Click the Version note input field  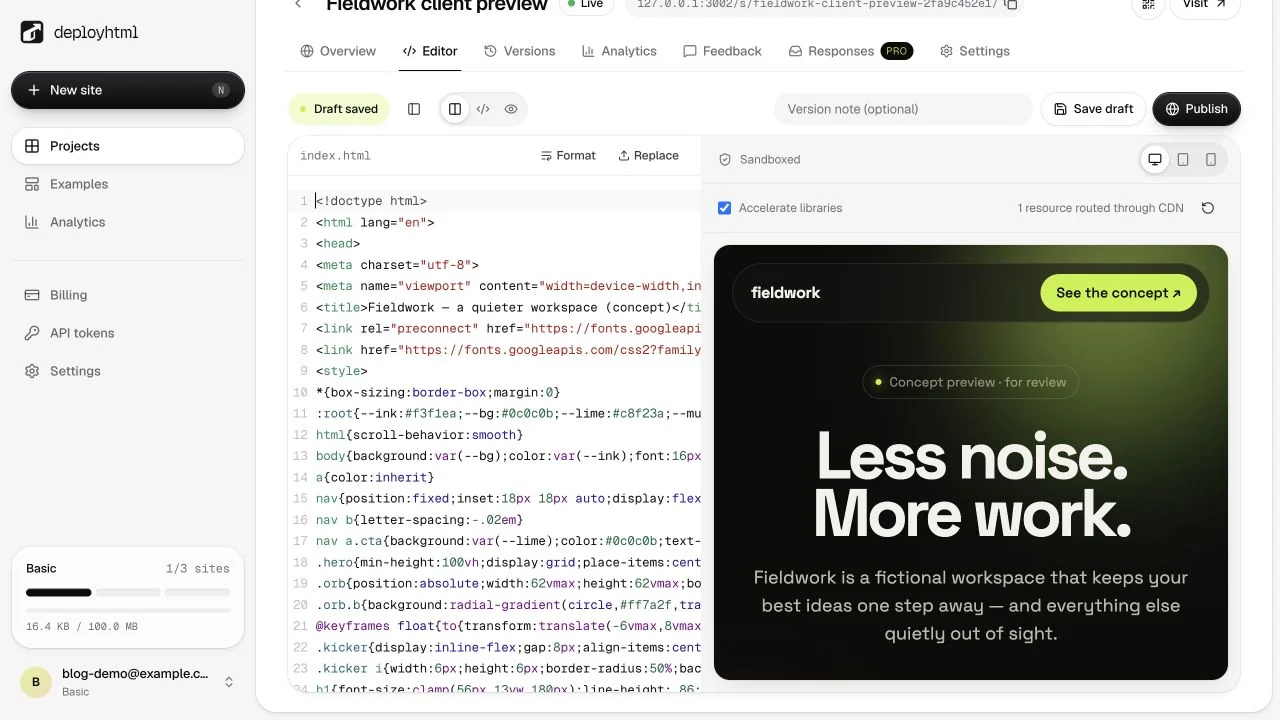tap(903, 109)
